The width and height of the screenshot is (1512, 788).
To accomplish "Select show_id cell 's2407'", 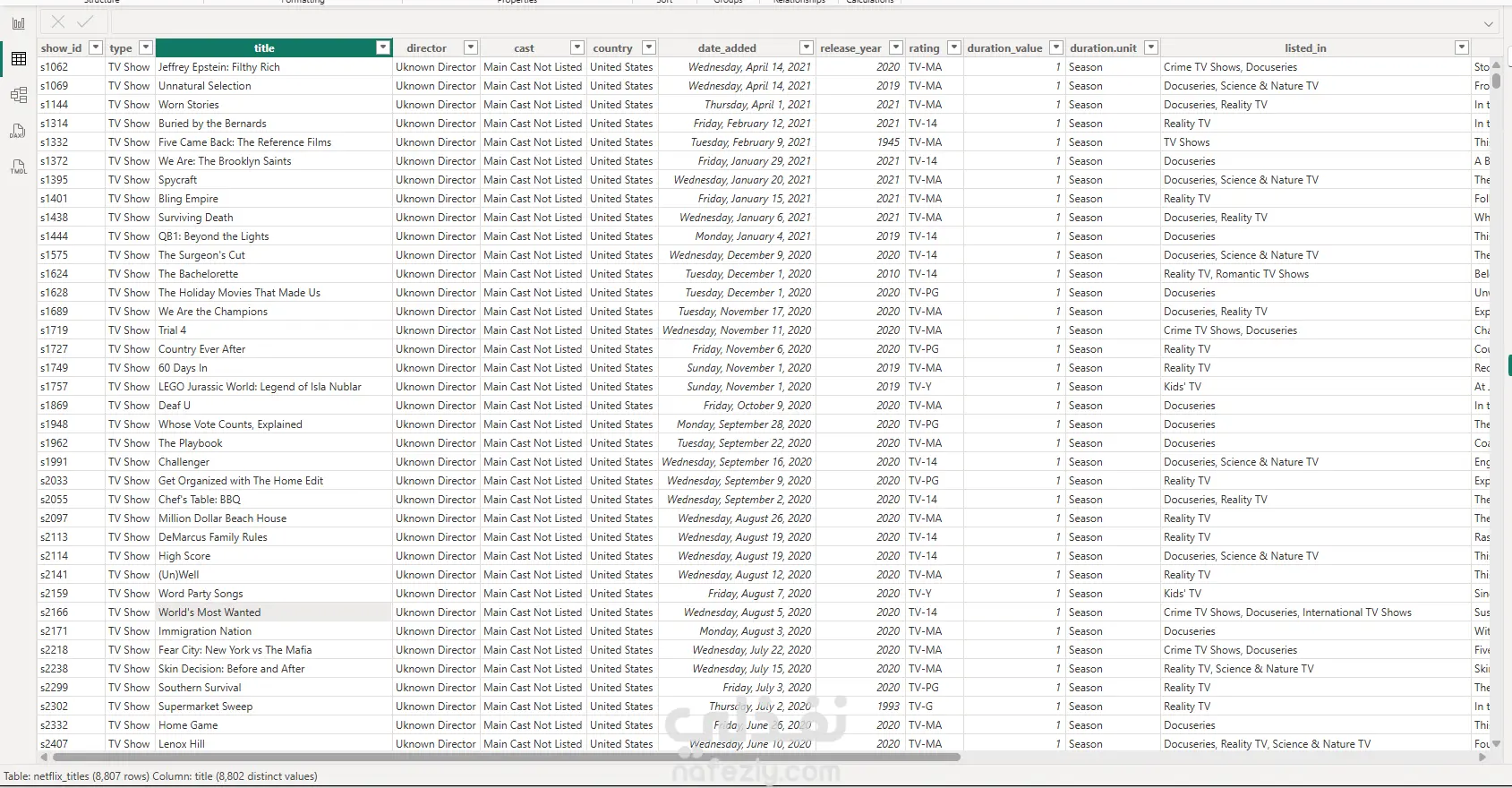I will click(x=72, y=744).
